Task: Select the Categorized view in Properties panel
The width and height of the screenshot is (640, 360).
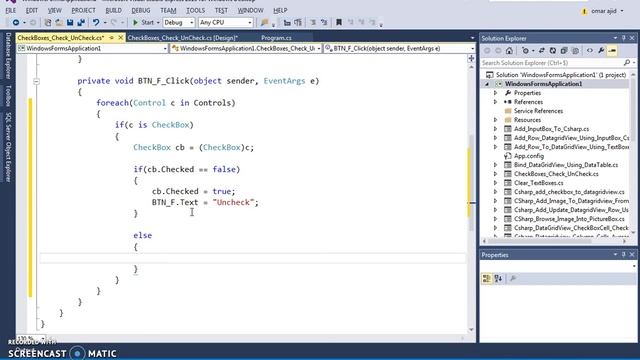Action: [x=487, y=278]
